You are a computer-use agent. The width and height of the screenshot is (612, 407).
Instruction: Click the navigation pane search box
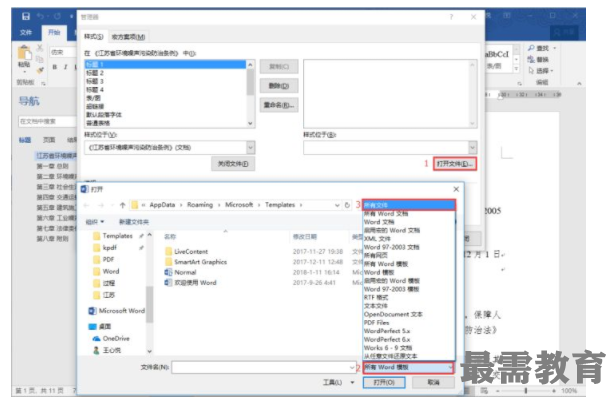pos(47,122)
